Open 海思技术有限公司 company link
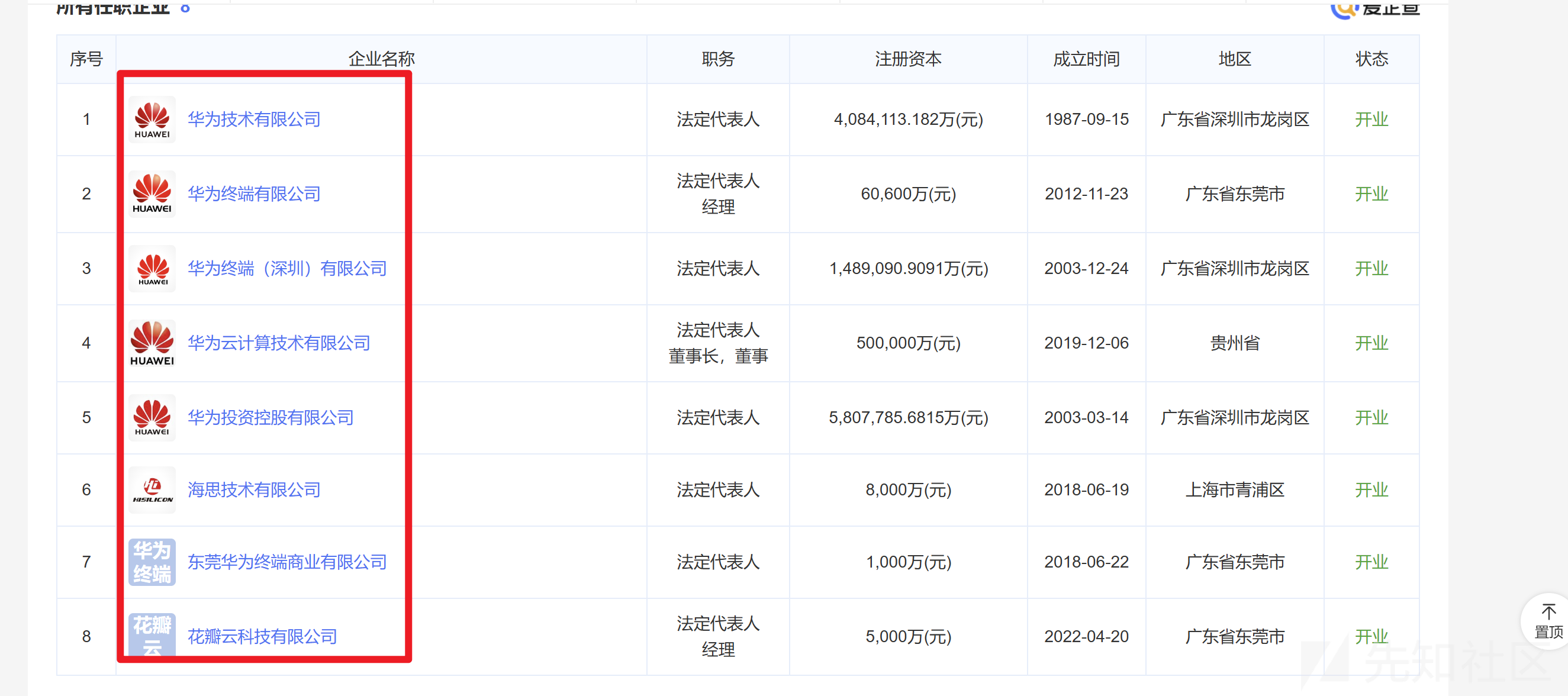The image size is (1568, 696). [x=254, y=490]
